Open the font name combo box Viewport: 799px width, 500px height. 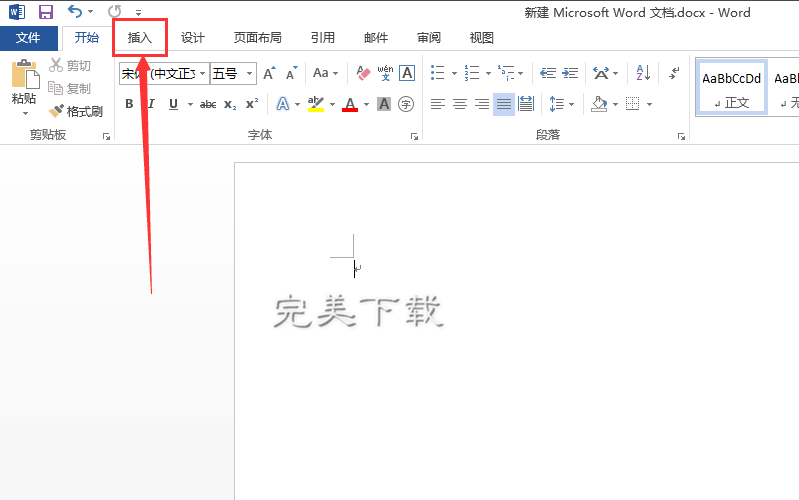point(164,73)
